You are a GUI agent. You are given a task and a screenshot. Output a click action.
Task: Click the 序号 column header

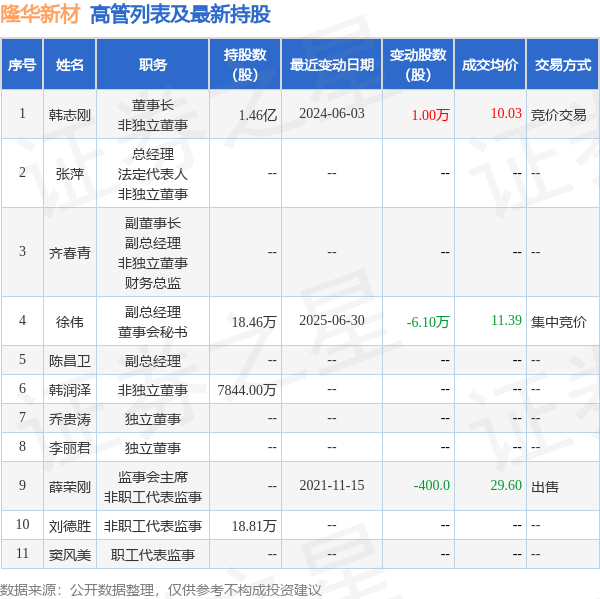(22, 64)
